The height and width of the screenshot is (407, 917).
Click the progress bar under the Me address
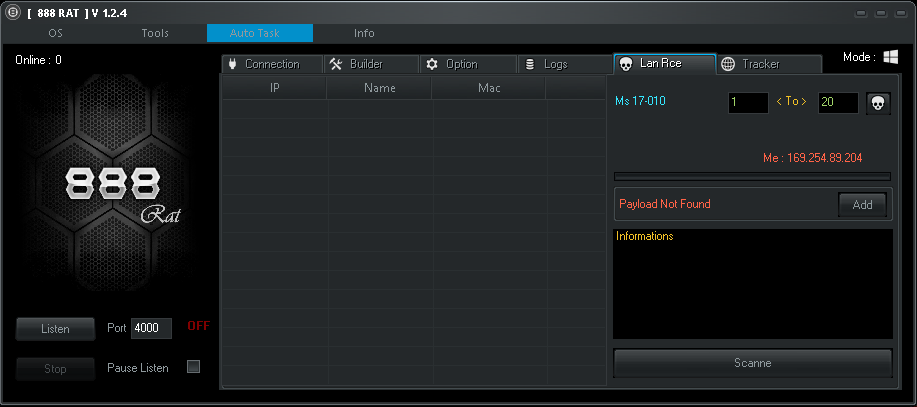(x=752, y=177)
